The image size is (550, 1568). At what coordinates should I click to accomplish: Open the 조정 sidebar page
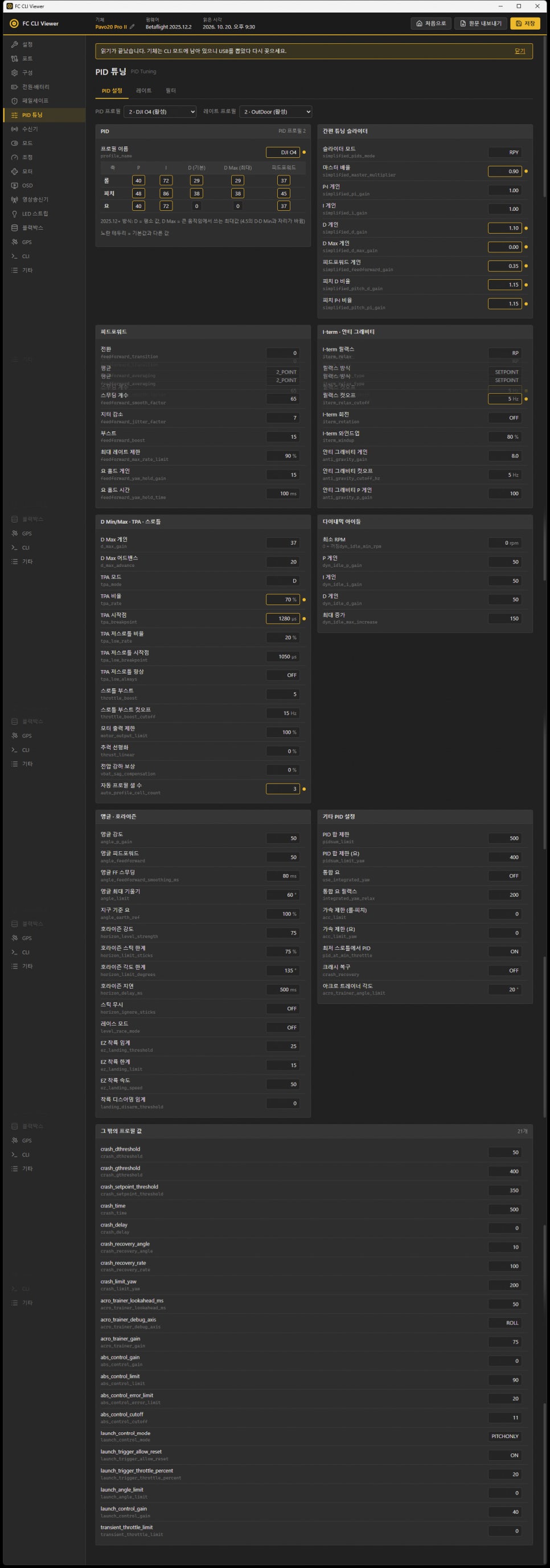(44, 157)
